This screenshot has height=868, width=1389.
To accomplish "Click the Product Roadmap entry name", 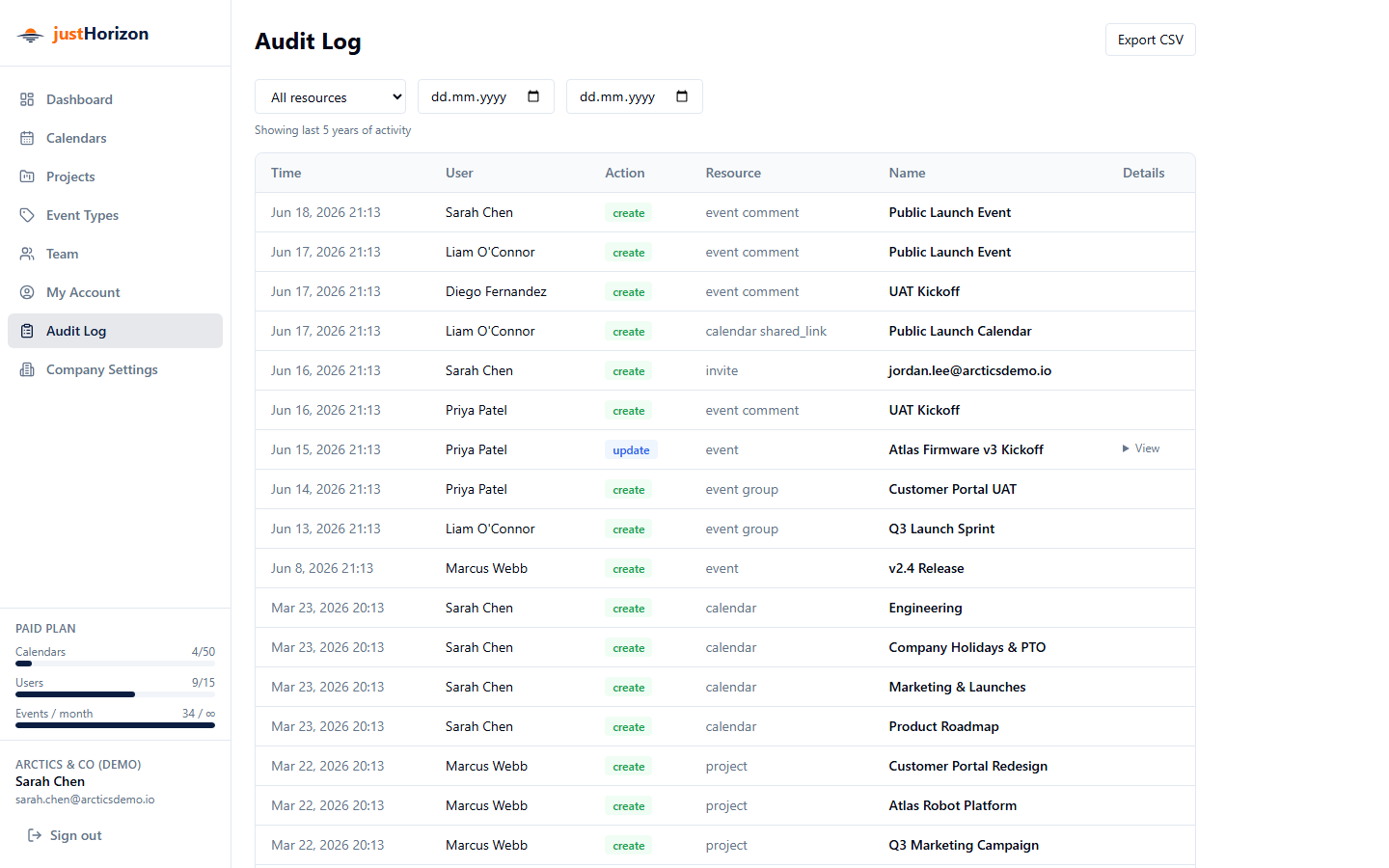I will (943, 726).
